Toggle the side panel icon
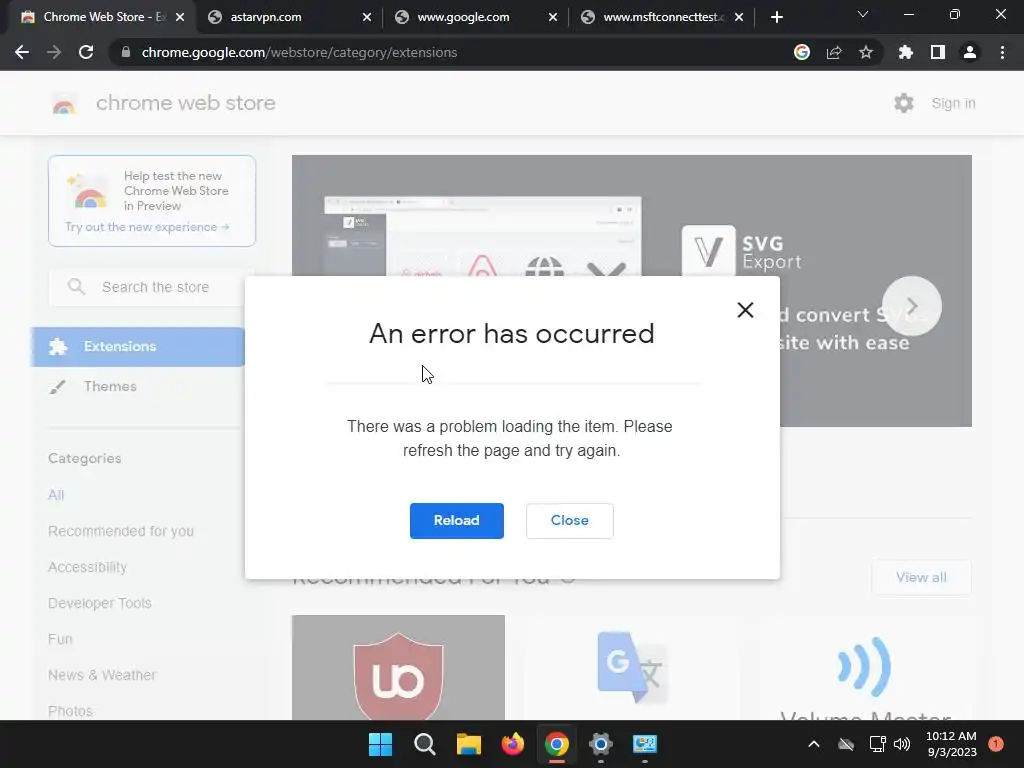Image resolution: width=1024 pixels, height=768 pixels. point(938,52)
